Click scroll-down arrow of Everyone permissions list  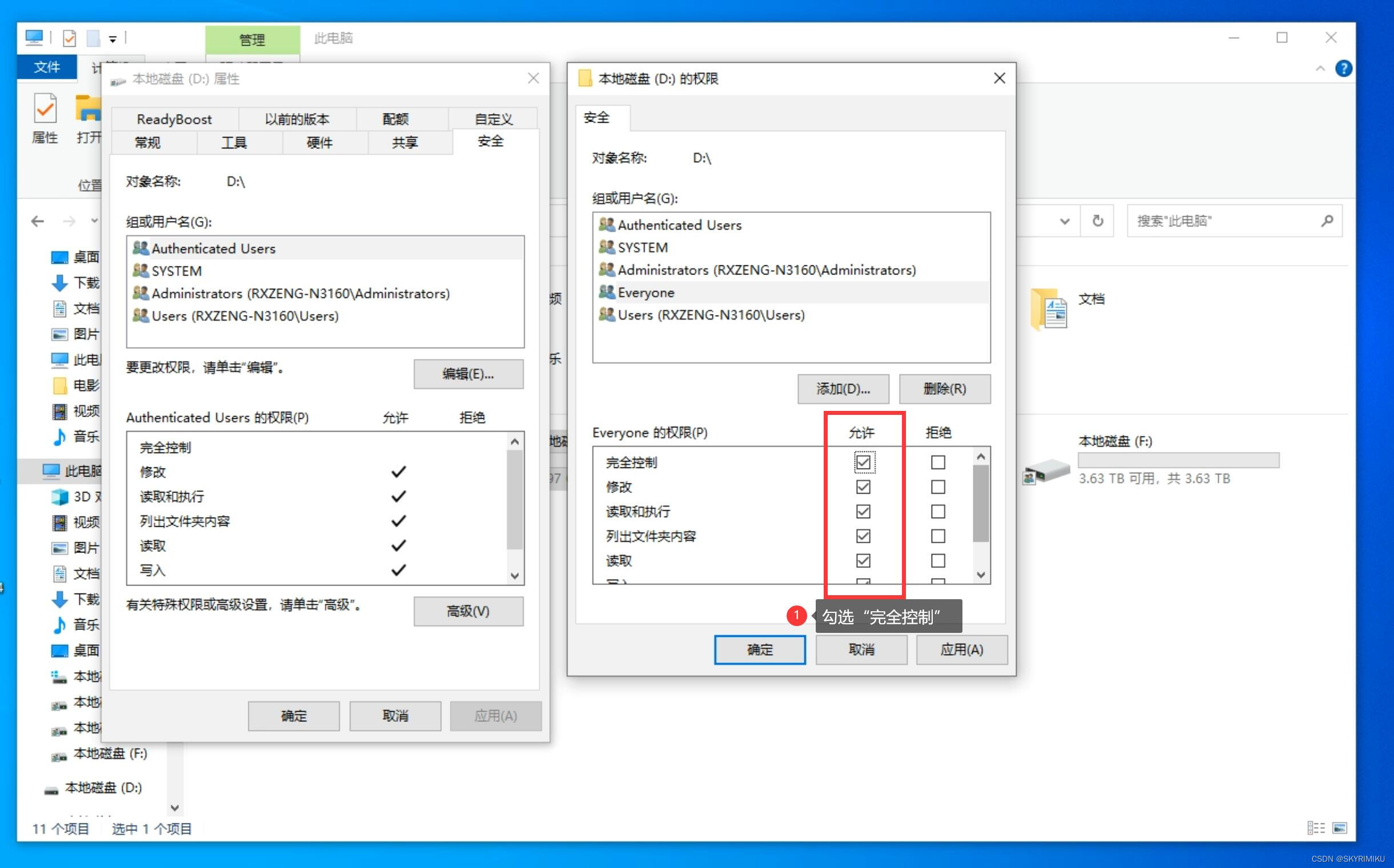(981, 575)
